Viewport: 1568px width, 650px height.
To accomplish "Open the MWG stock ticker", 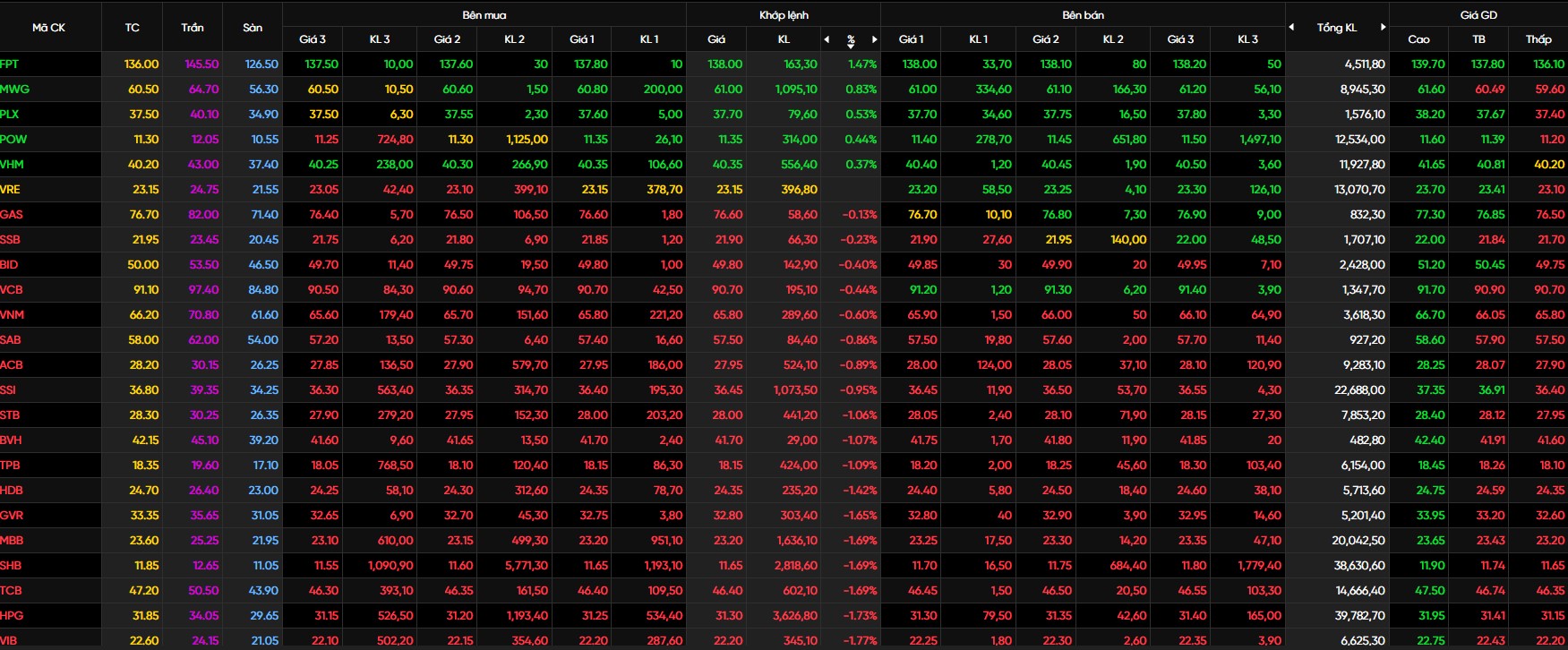I will click(x=15, y=90).
